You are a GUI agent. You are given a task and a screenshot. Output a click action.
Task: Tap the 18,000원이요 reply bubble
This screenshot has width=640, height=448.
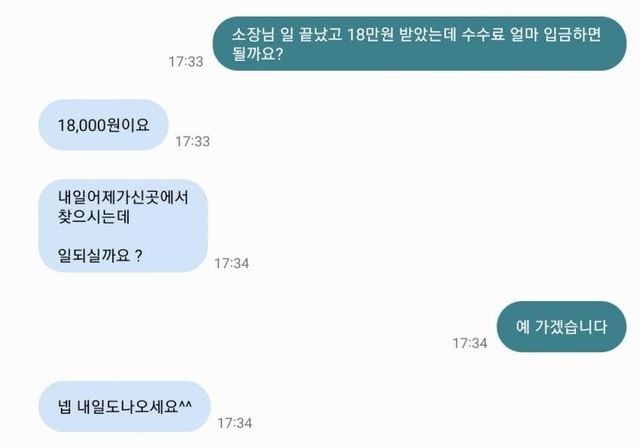[x=104, y=125]
